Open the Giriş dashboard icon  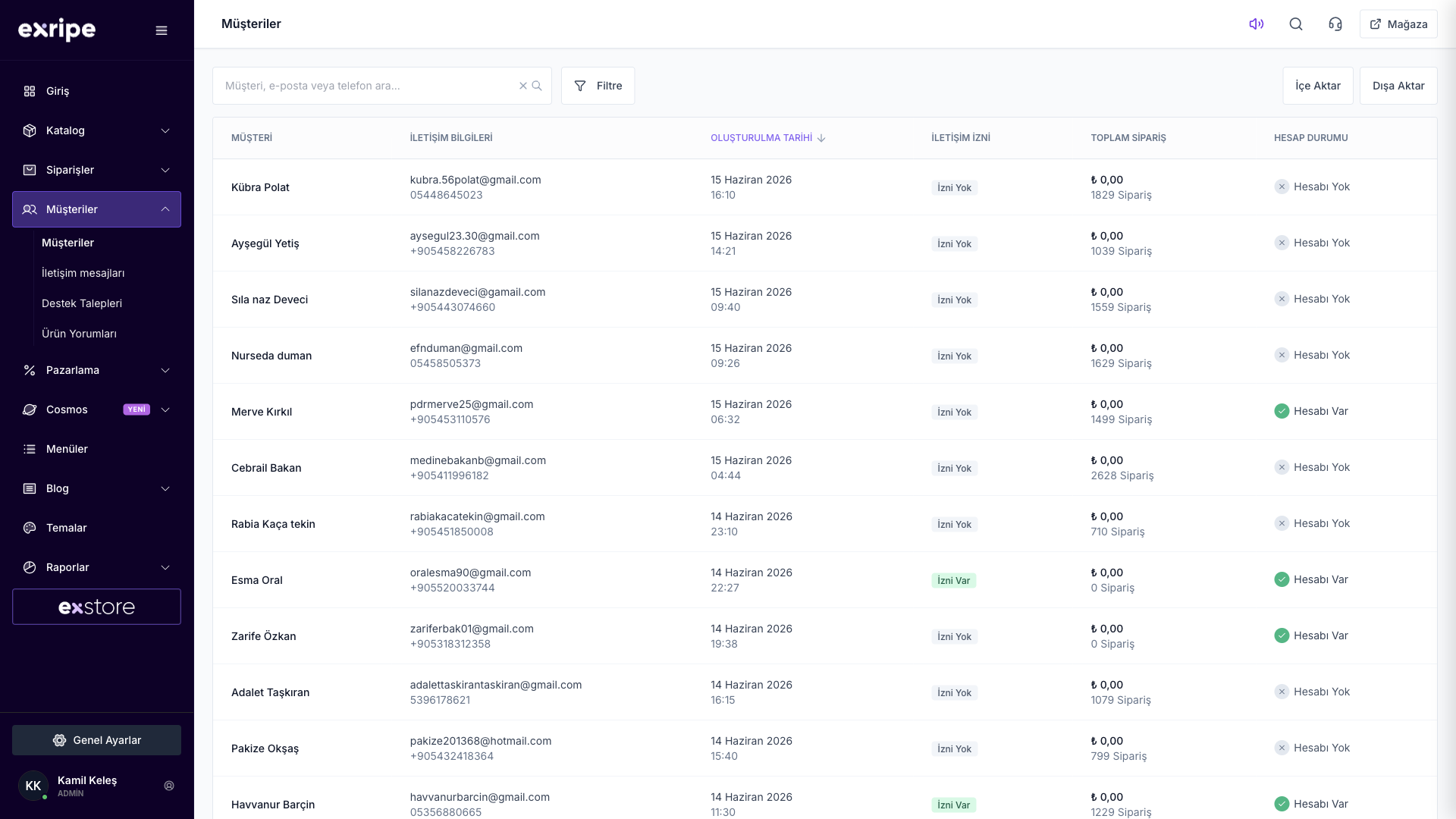(x=30, y=91)
